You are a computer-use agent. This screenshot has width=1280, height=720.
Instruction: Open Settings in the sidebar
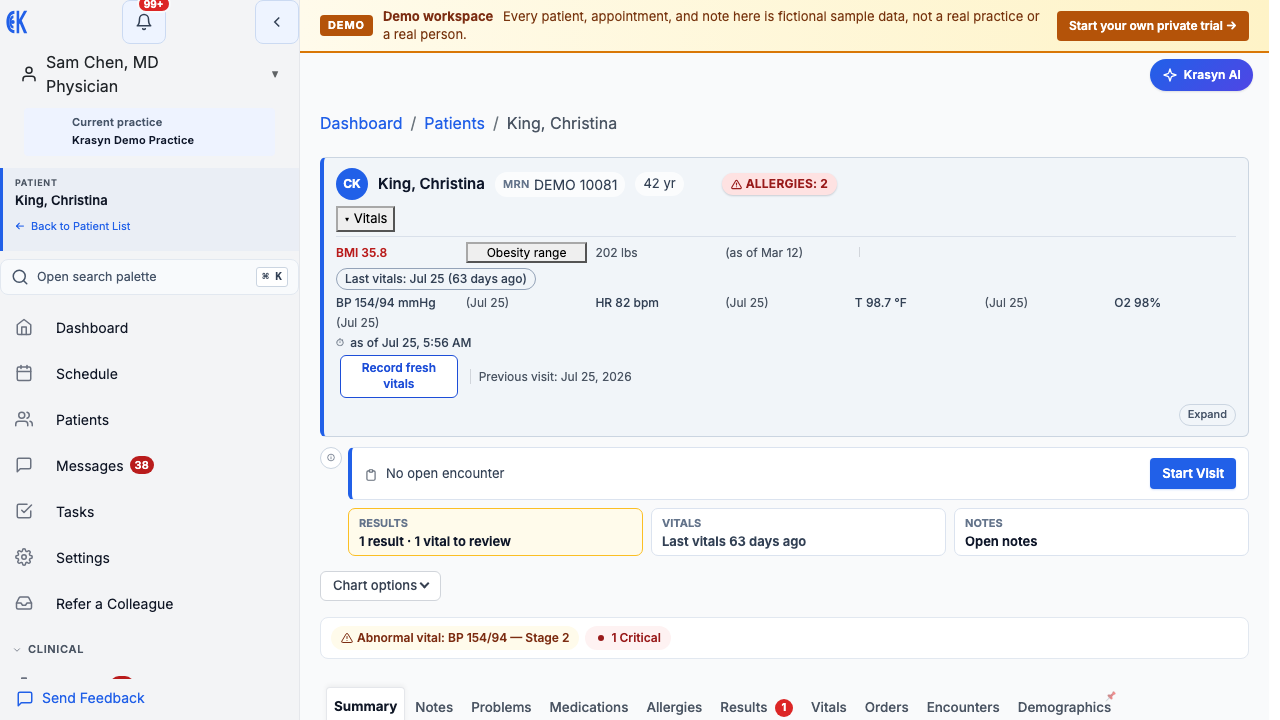(x=150, y=558)
